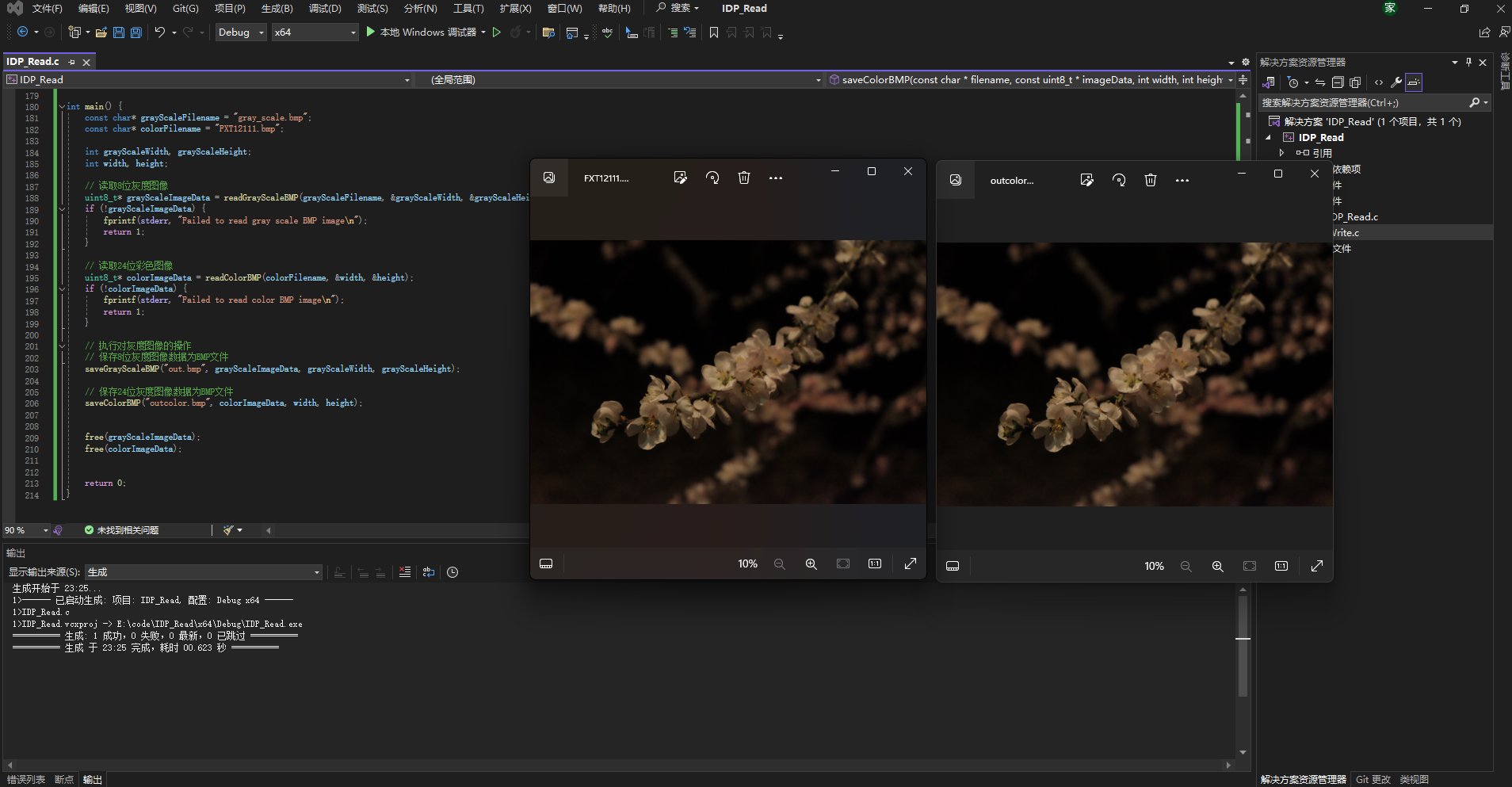Enter full screen in outcolor viewer
The width and height of the screenshot is (1512, 787).
coord(1317,566)
